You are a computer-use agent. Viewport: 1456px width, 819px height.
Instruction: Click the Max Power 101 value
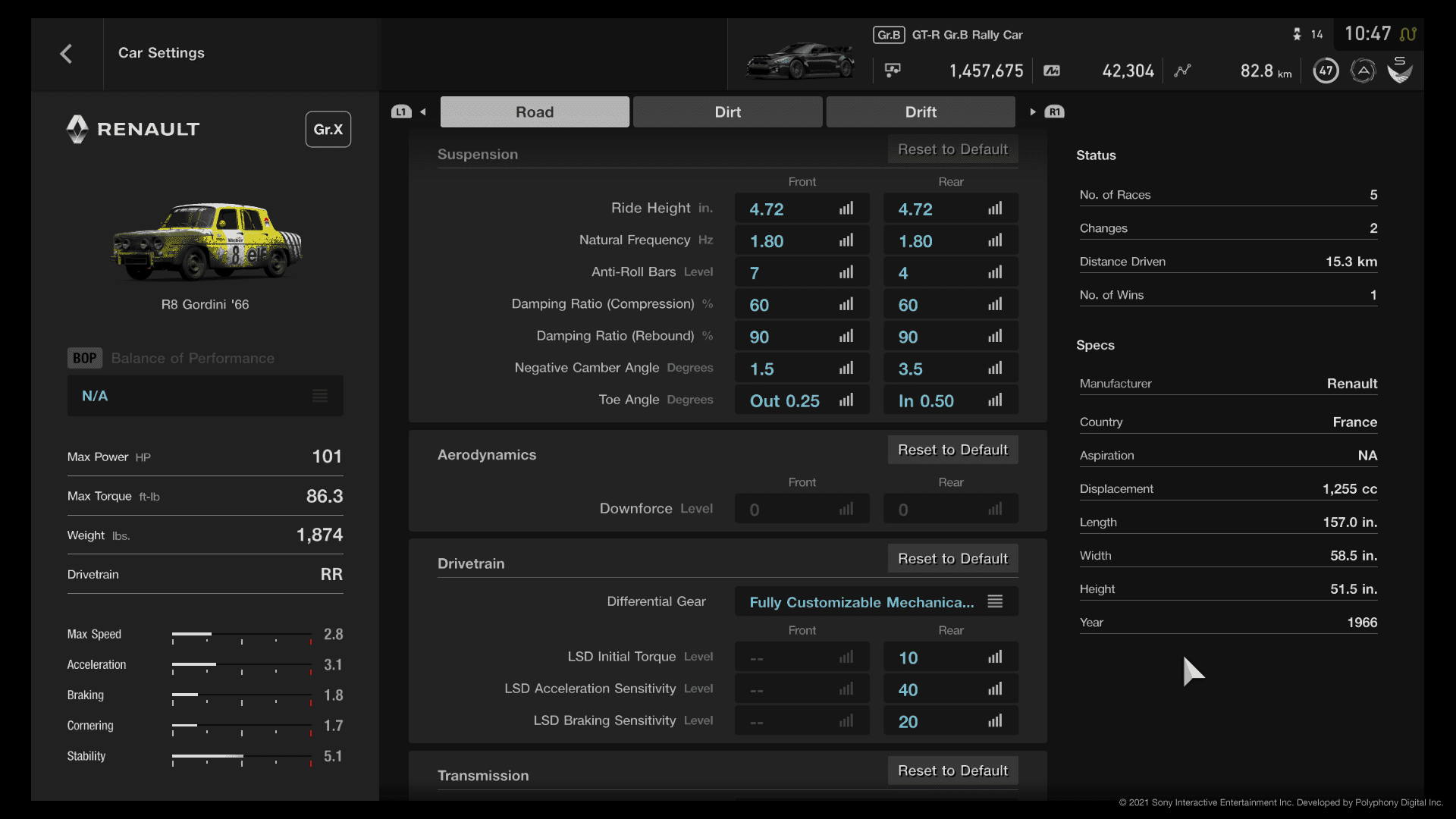(x=327, y=457)
